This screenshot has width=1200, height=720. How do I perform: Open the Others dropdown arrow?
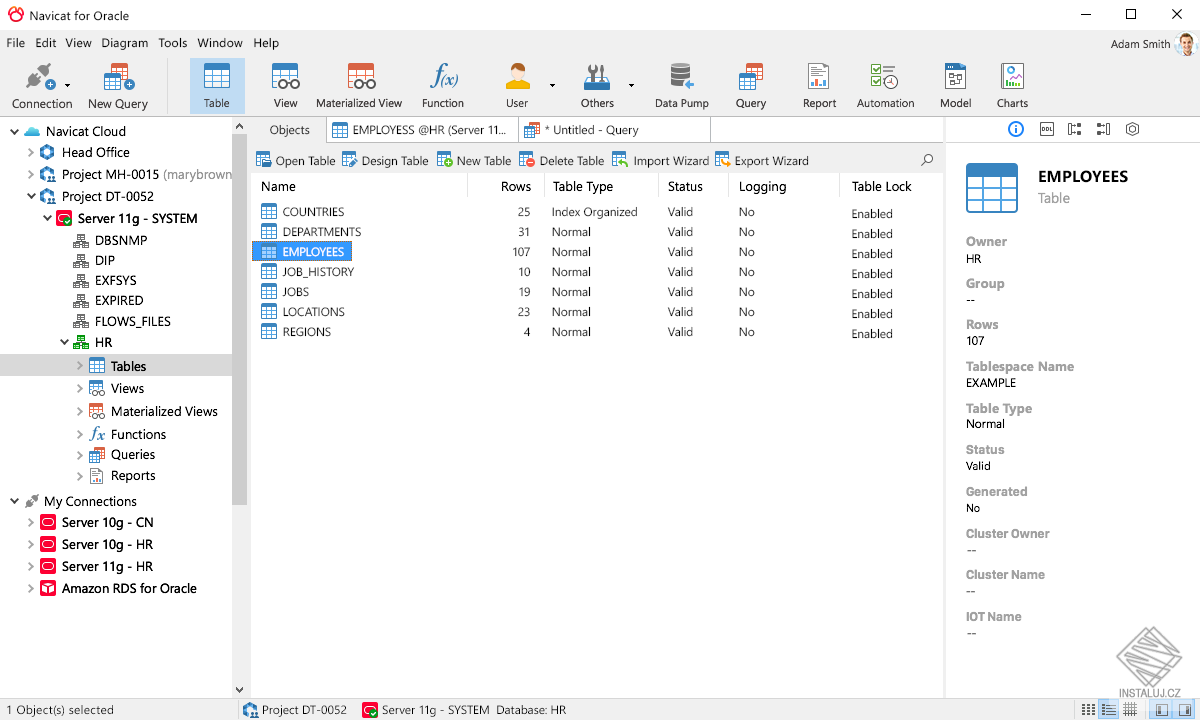coord(631,85)
